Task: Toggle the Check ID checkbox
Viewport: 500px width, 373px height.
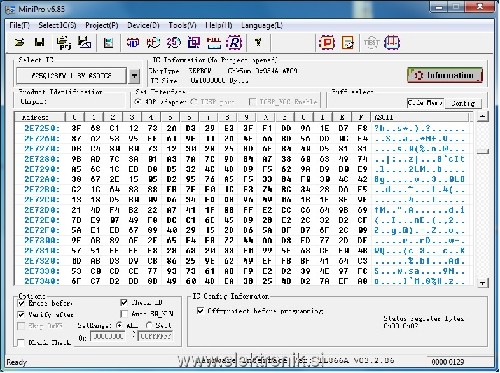Action: tap(124, 303)
